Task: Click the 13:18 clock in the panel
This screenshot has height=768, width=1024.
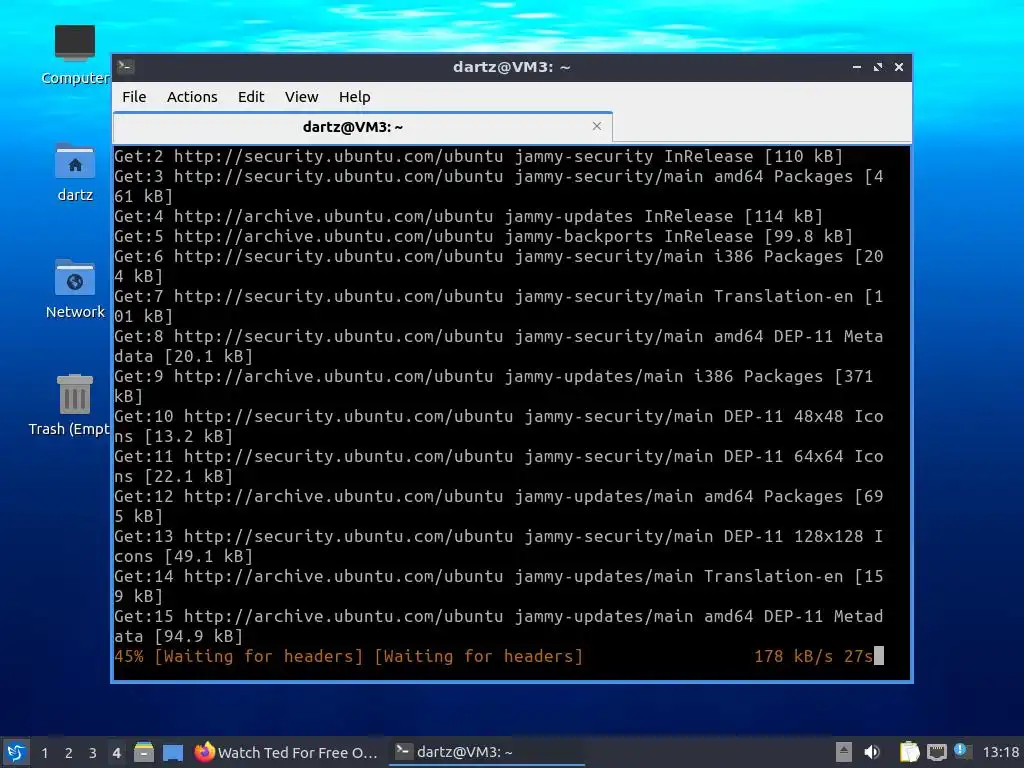Action: 1000,752
